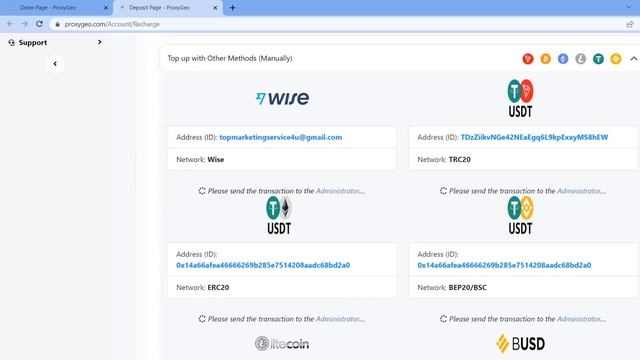Viewport: 640px width, 360px height.
Task: Click the Litecoin logo
Action: (282, 344)
